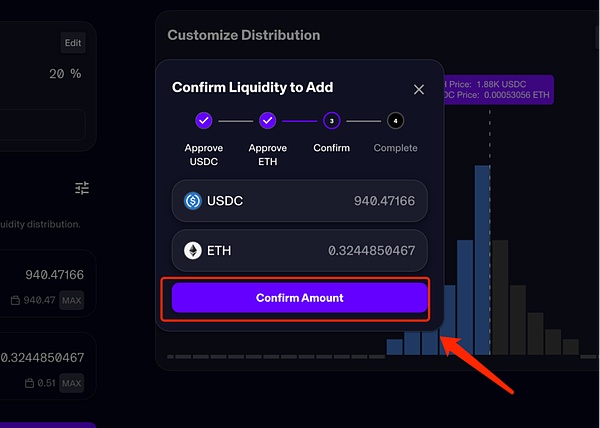Image resolution: width=600 pixels, height=428 pixels.
Task: Click MAX for the 0.51 balance
Action: pos(71,381)
